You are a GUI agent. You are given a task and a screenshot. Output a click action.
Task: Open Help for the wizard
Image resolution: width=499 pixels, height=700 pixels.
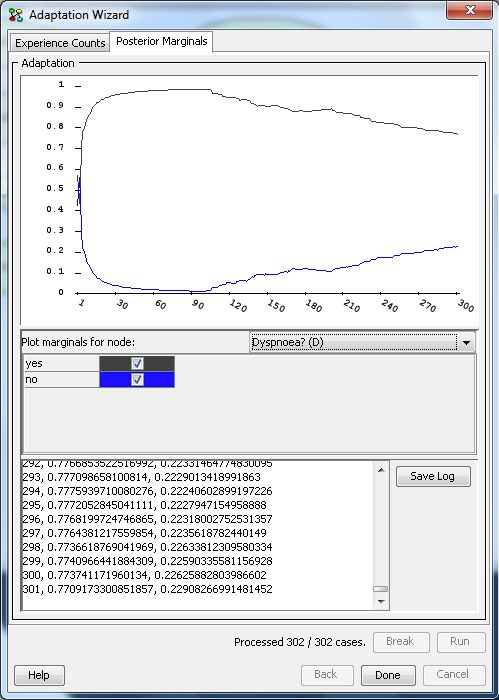click(x=39, y=675)
